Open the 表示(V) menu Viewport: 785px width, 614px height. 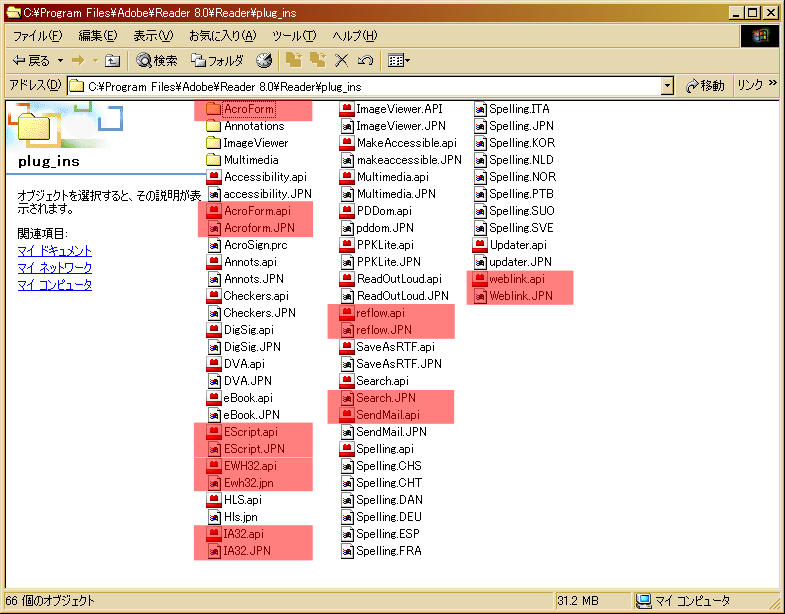153,36
